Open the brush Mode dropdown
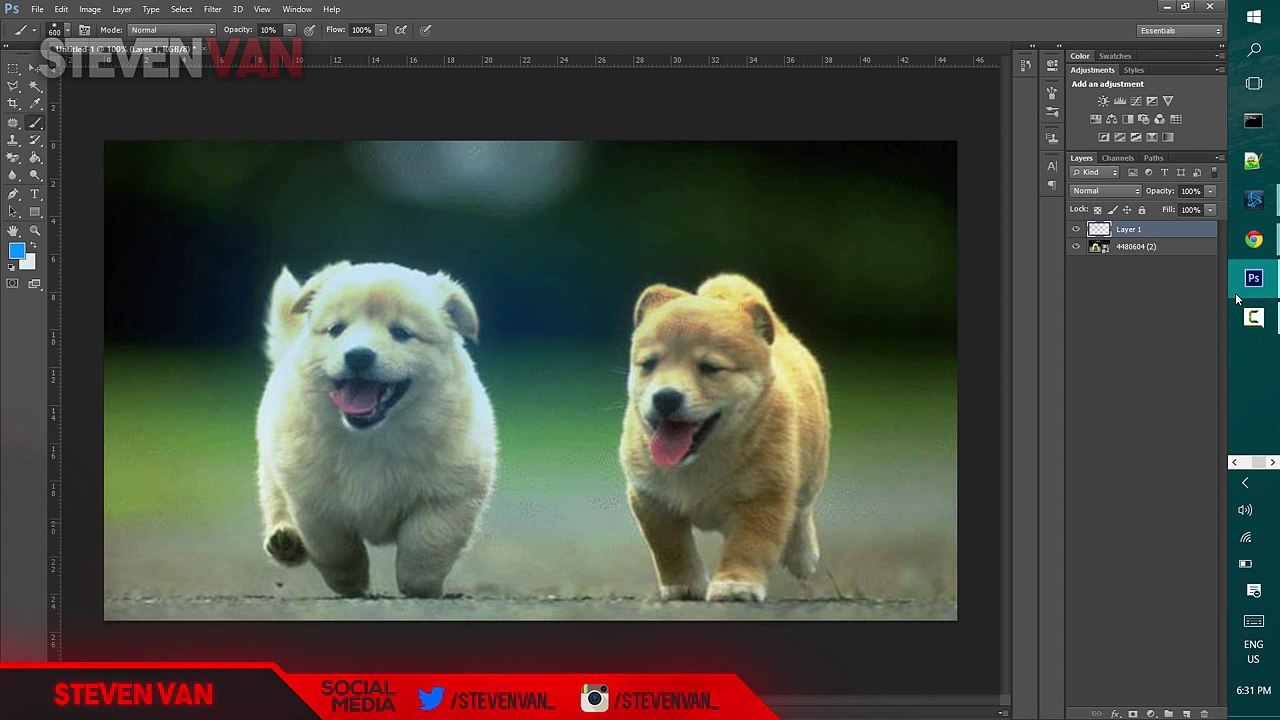Screen dimensions: 1280x720 [171, 30]
